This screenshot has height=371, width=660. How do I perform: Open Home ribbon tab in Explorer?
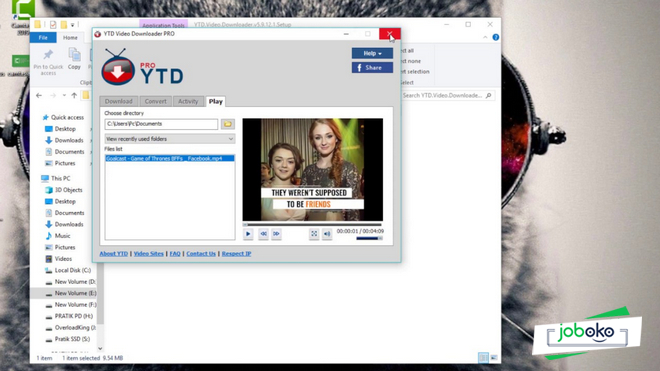[x=70, y=37]
